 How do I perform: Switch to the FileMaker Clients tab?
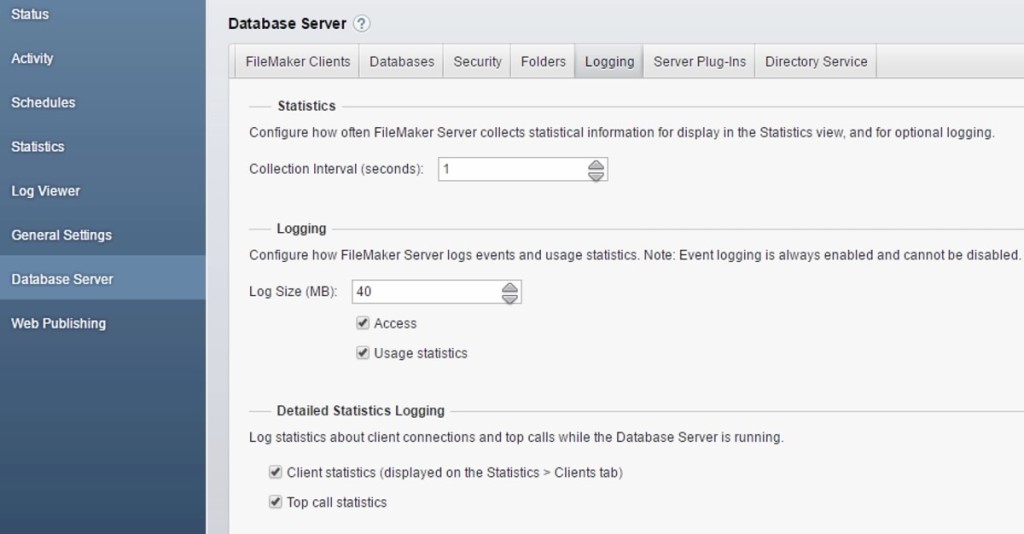(x=297, y=61)
